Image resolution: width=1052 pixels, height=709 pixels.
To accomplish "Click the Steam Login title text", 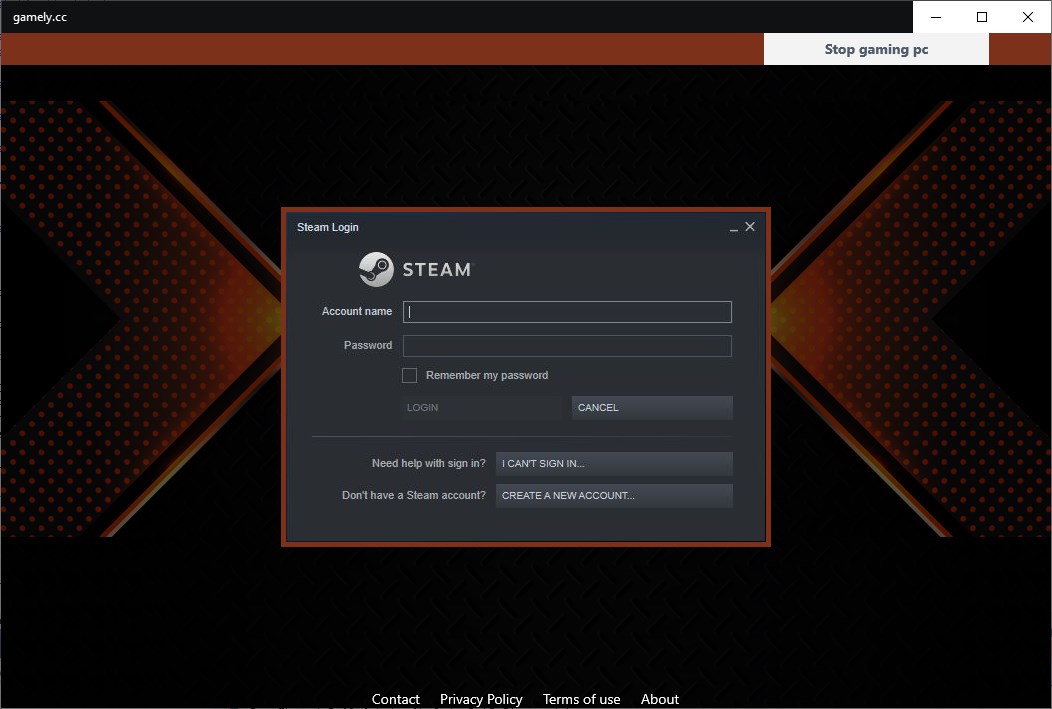I will (328, 227).
